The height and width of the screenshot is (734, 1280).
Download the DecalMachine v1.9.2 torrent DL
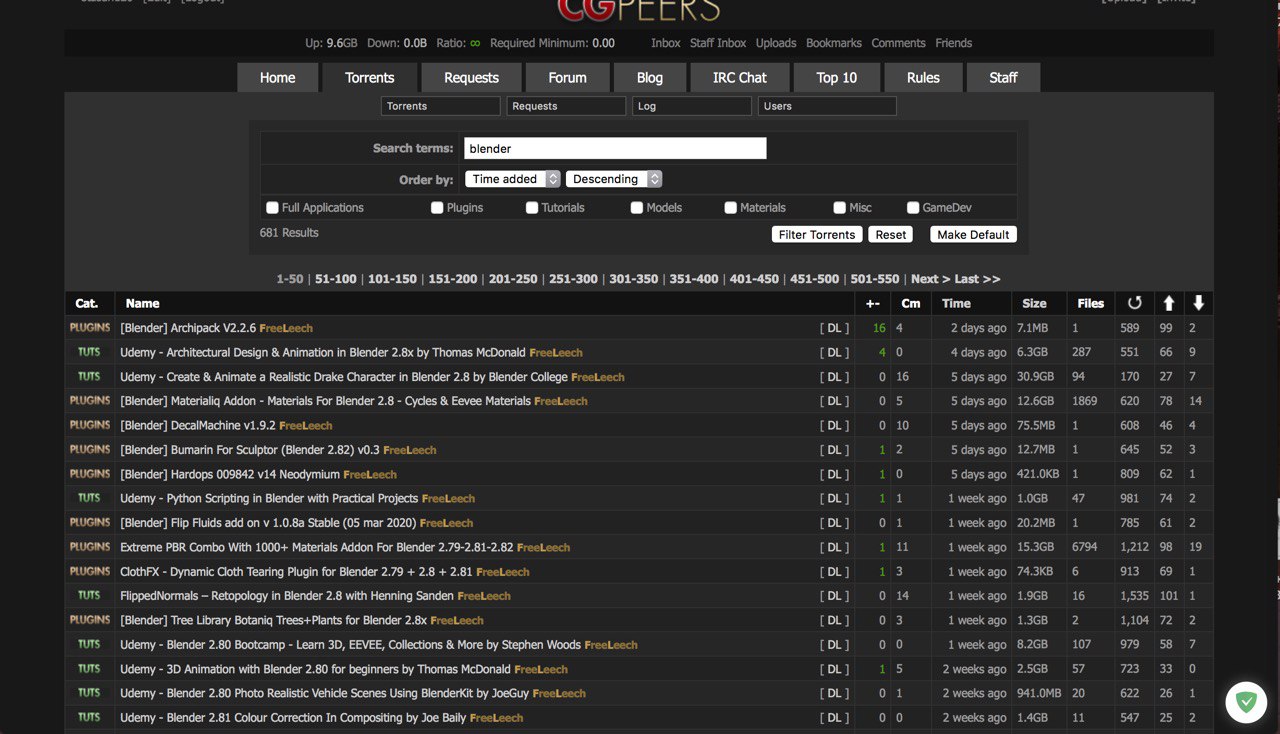[x=834, y=425]
